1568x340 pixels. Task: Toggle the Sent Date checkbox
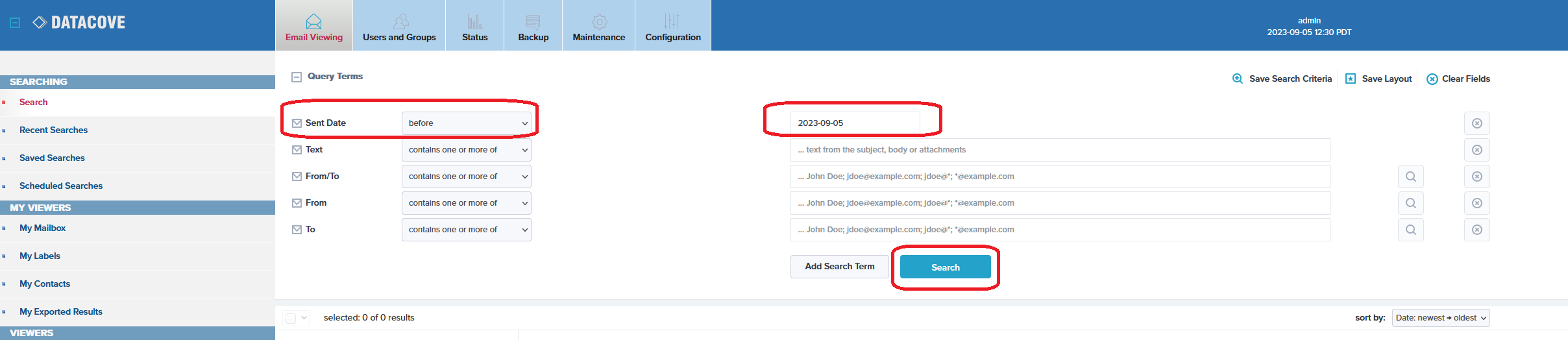(x=297, y=123)
